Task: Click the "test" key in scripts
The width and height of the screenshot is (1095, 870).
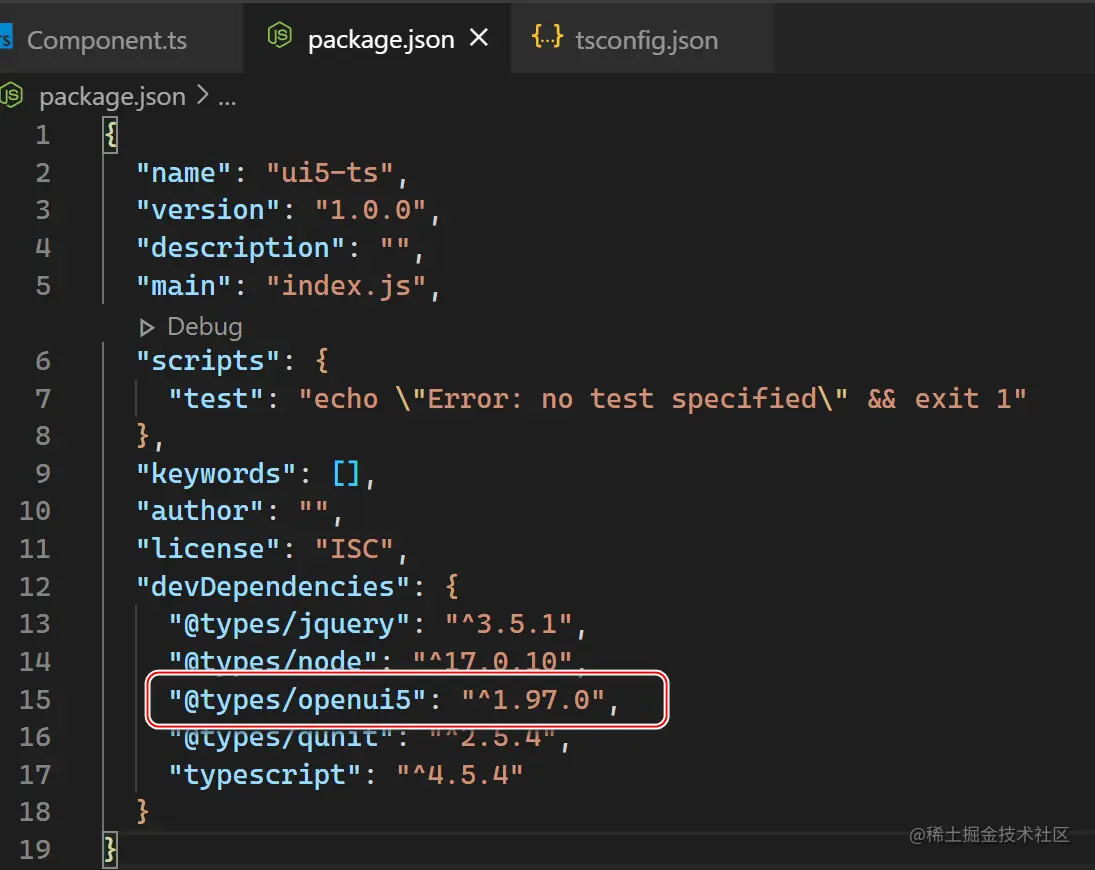Action: [216, 399]
